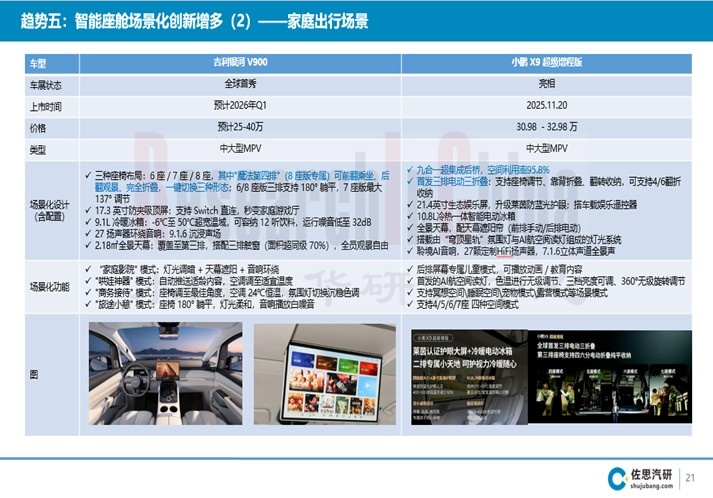Click the slide title 趋势五：智能座舱场景化创新增多
The image size is (713, 498).
click(195, 21)
